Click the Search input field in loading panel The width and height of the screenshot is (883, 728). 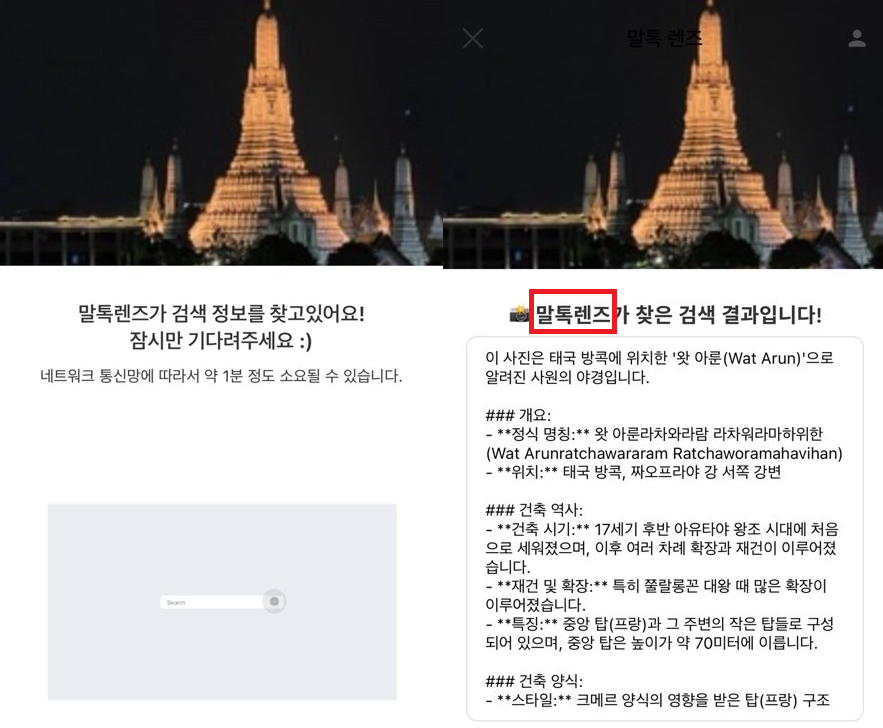tap(212, 602)
